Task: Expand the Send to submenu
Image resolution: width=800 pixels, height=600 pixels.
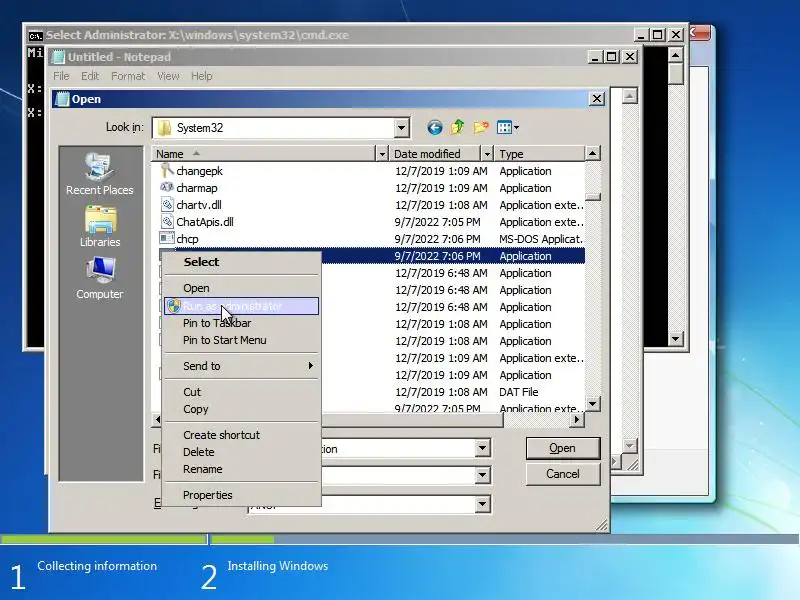Action: 241,366
